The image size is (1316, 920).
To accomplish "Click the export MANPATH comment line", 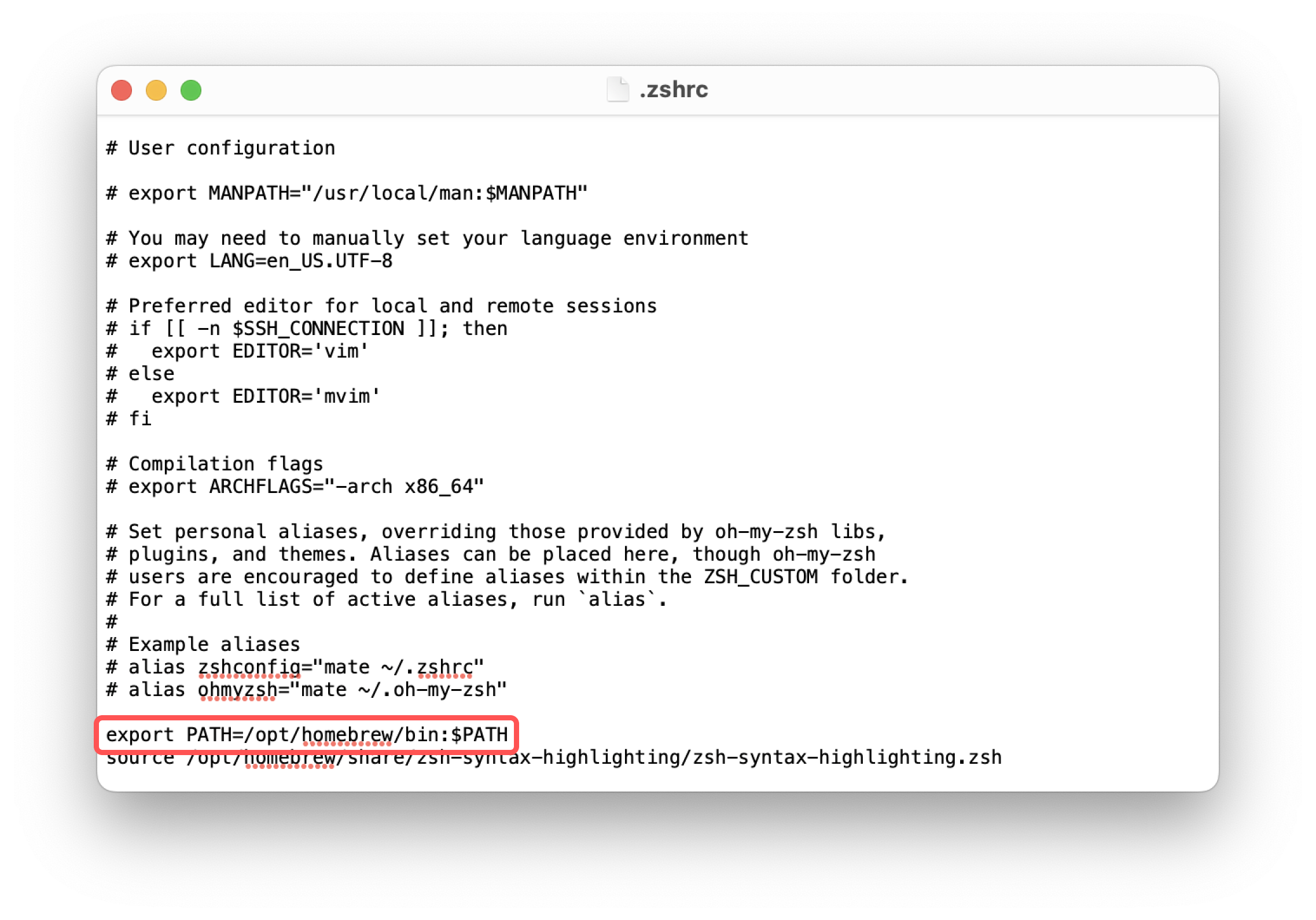I will click(347, 193).
